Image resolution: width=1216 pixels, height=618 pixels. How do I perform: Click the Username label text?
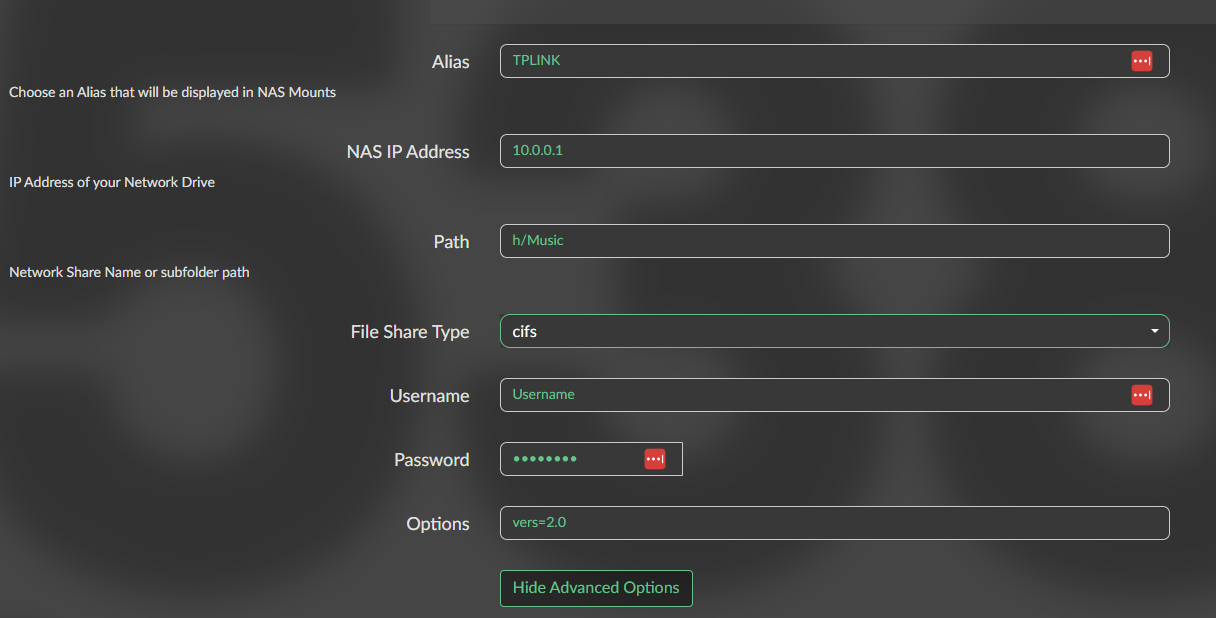click(429, 396)
